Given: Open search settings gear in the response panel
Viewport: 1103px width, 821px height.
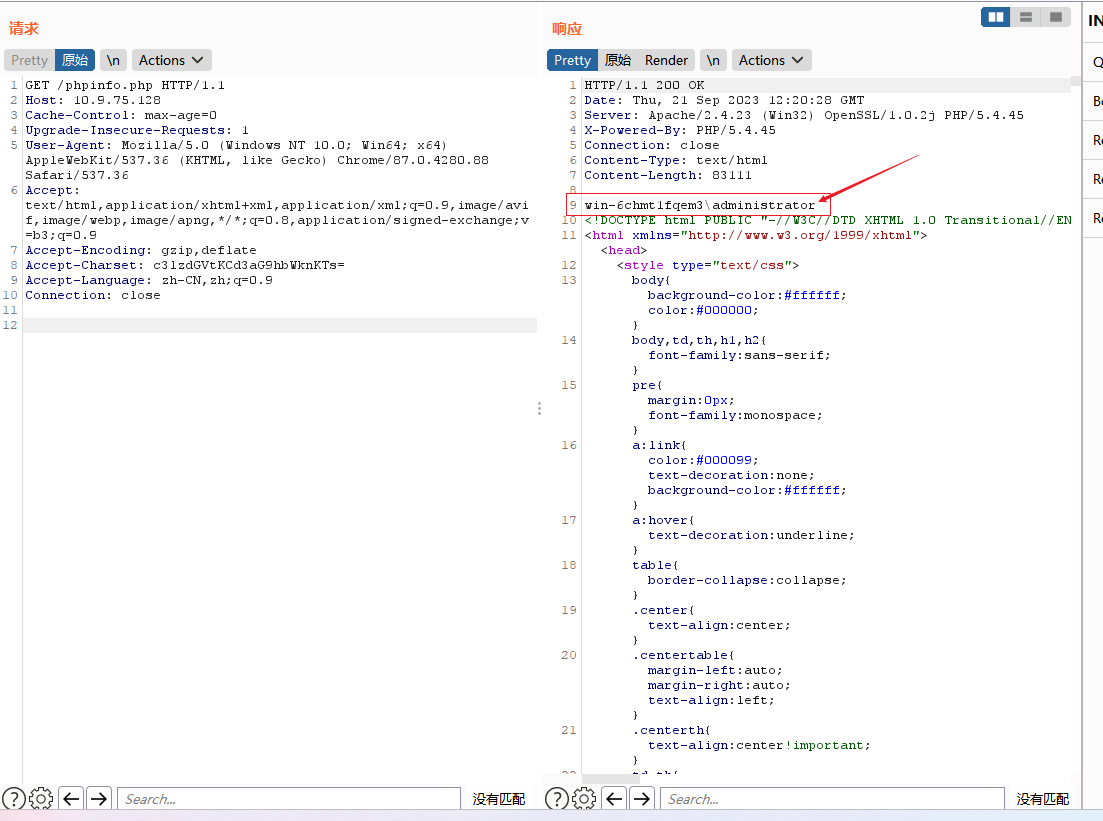Looking at the screenshot, I should click(x=584, y=798).
